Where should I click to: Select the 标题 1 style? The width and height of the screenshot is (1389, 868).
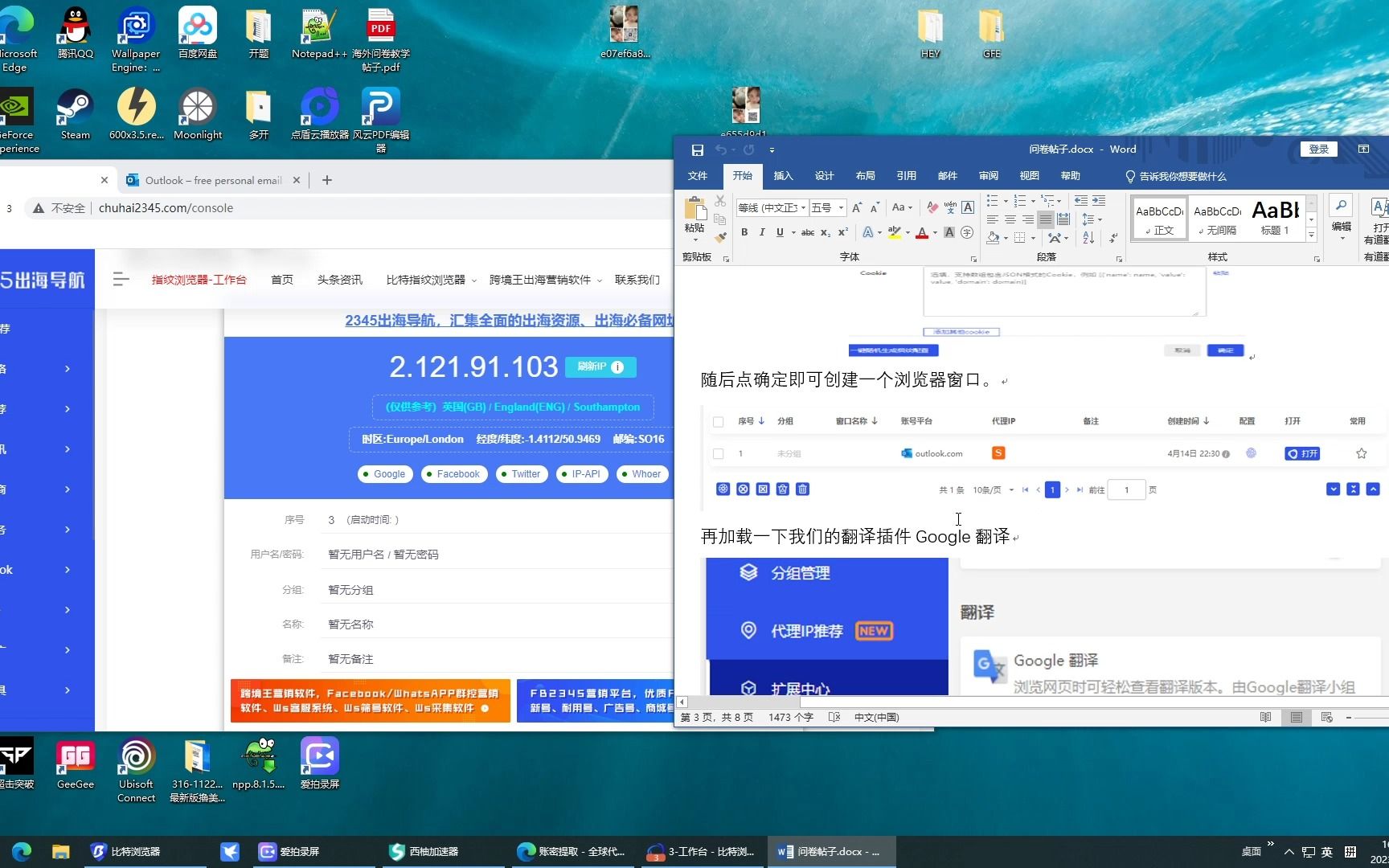point(1275,218)
